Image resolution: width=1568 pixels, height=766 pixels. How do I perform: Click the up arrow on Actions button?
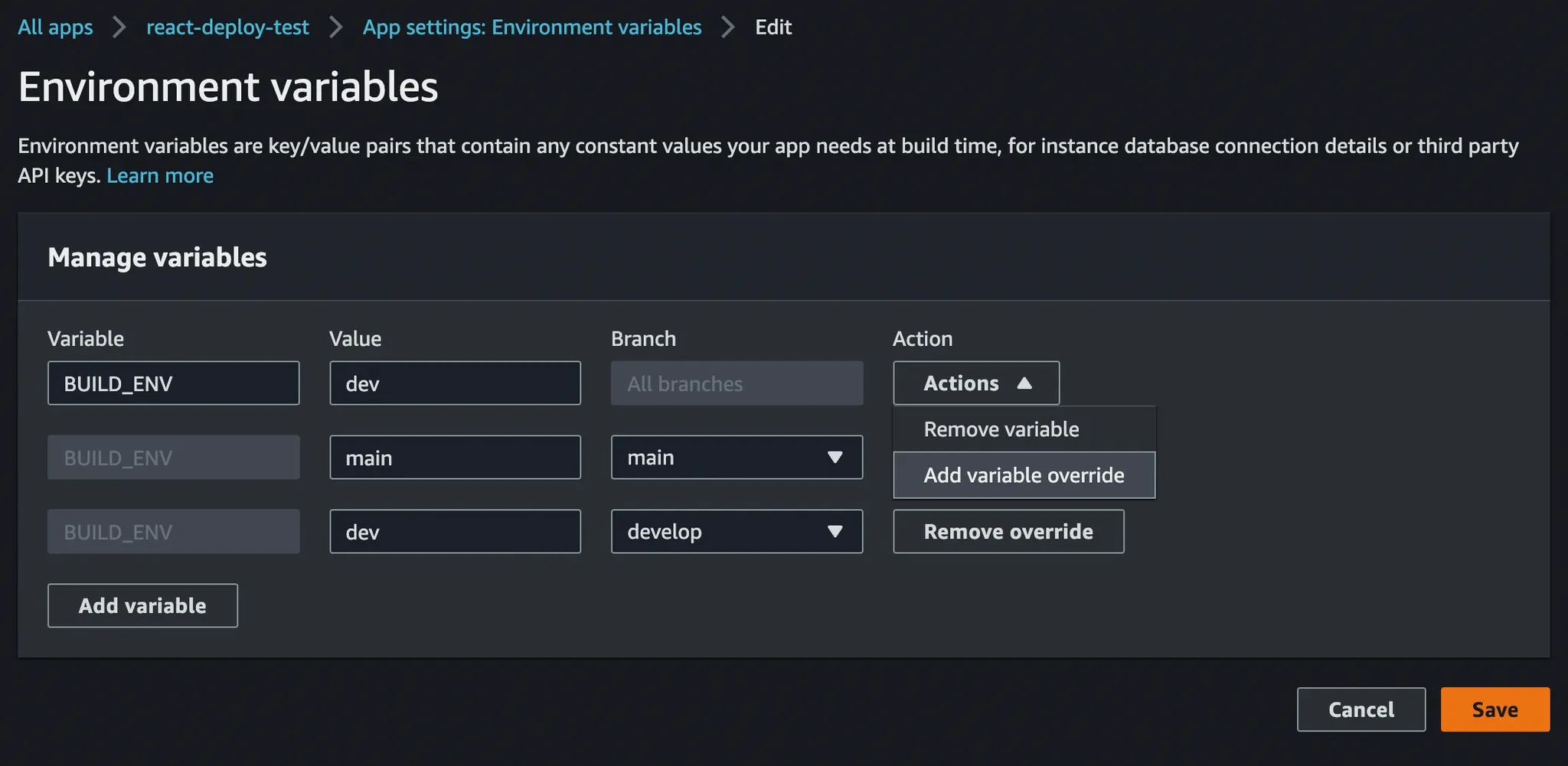1024,383
